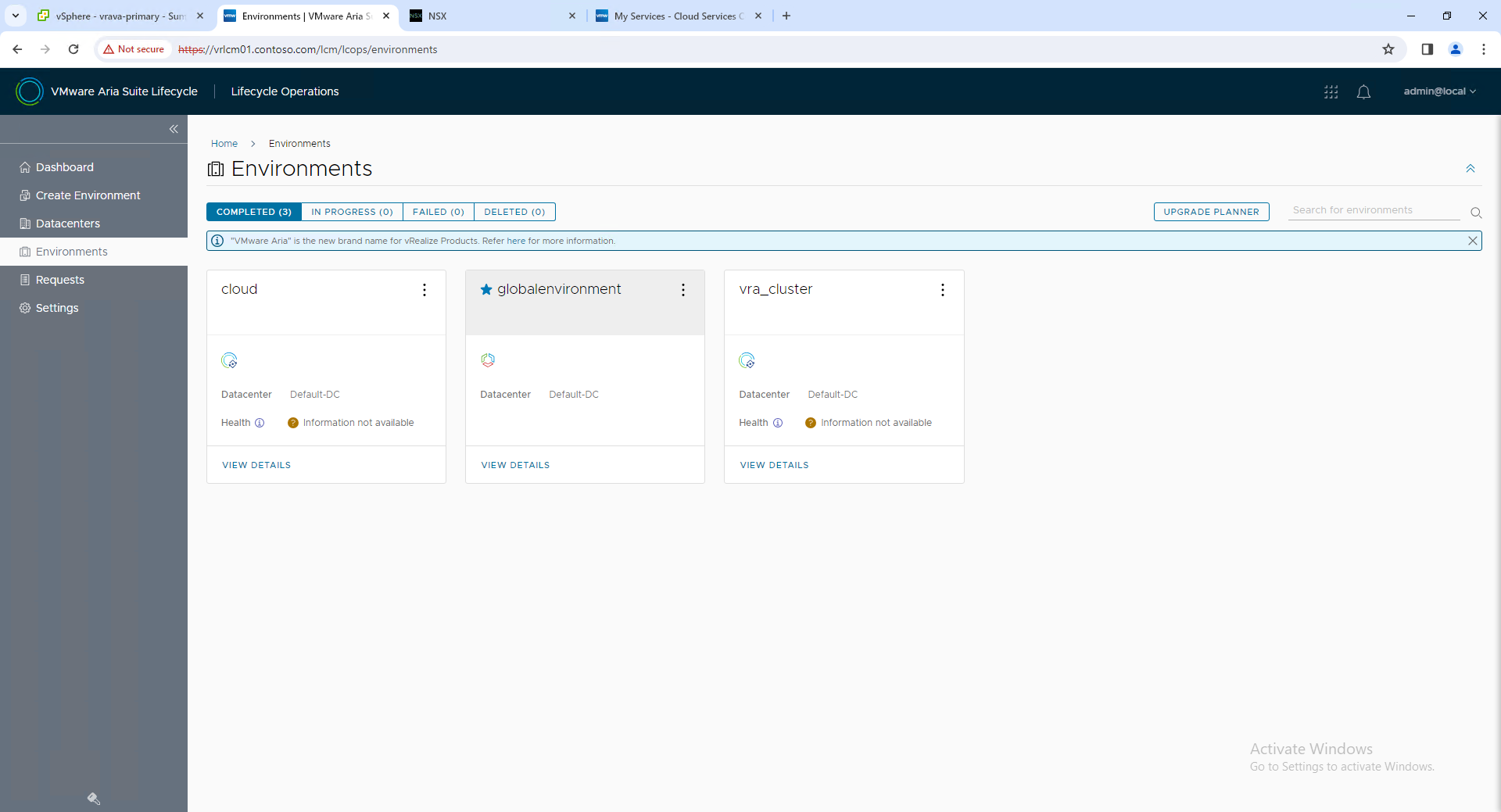Open the tab search dropdown arrow
1501x812 pixels.
pos(15,16)
